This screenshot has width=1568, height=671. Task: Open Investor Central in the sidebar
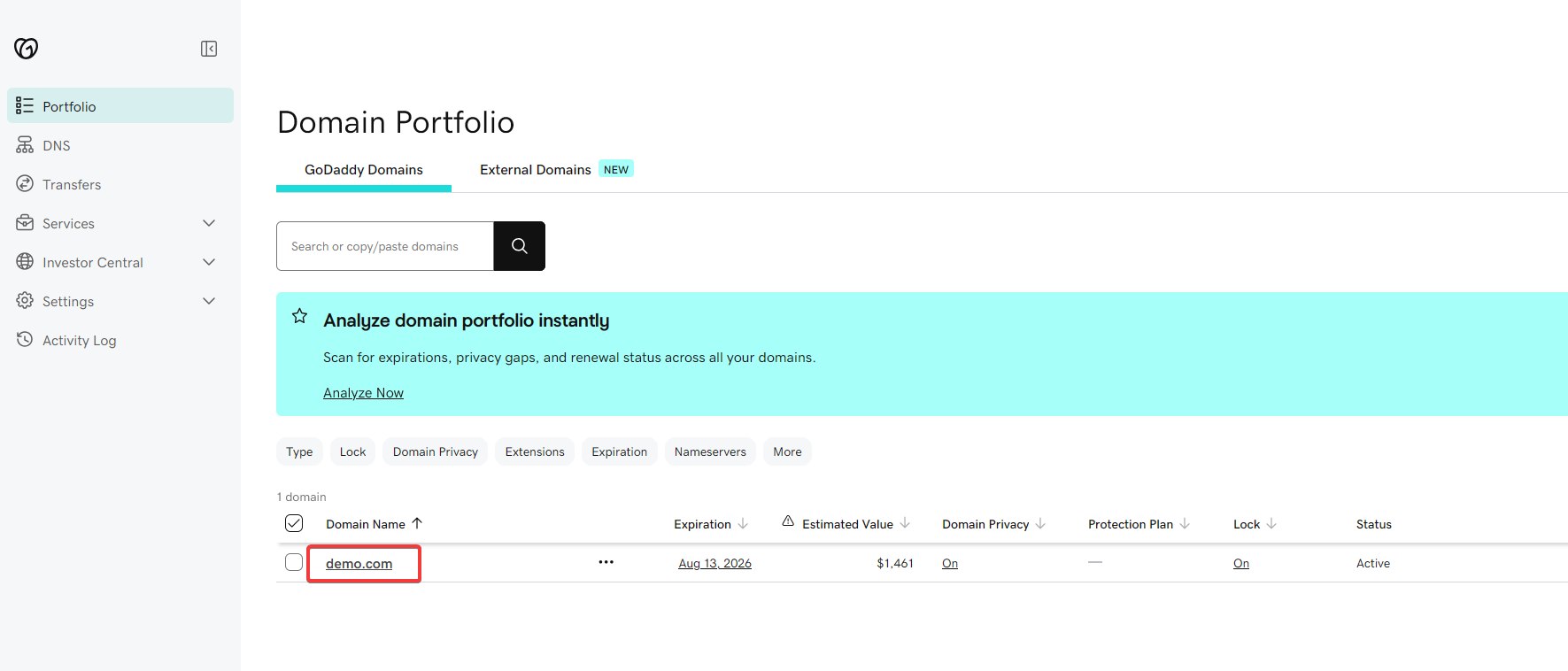[x=120, y=262]
